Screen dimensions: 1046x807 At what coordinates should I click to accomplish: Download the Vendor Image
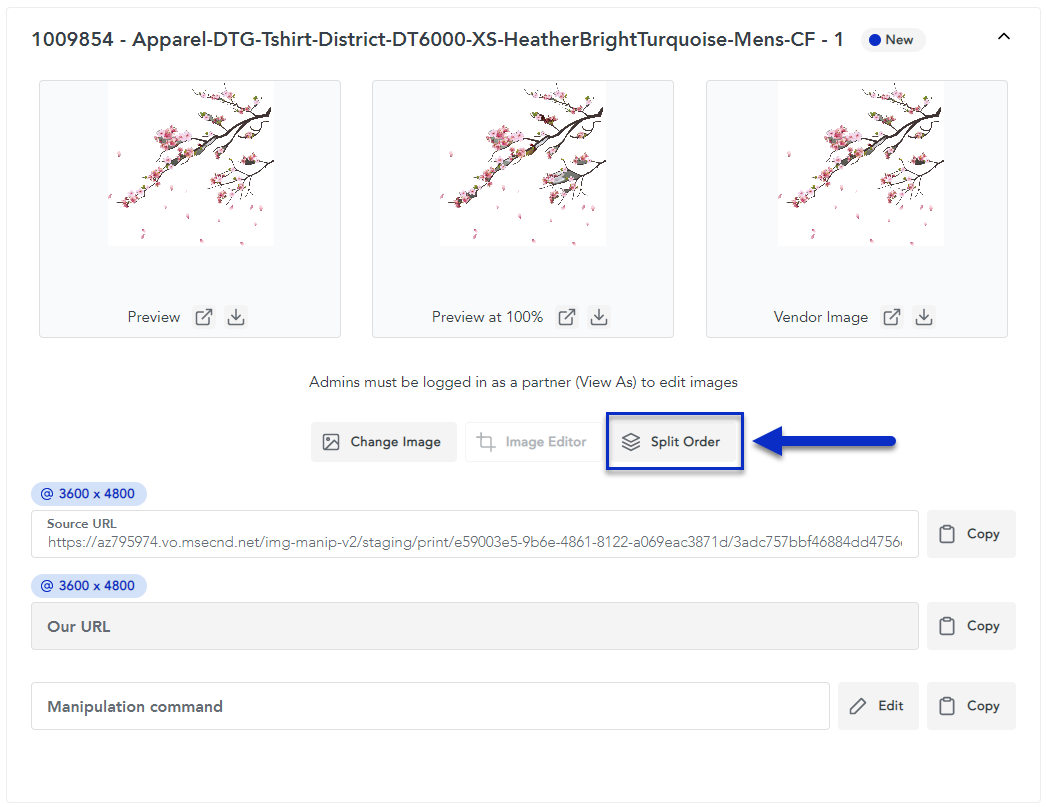(x=924, y=317)
